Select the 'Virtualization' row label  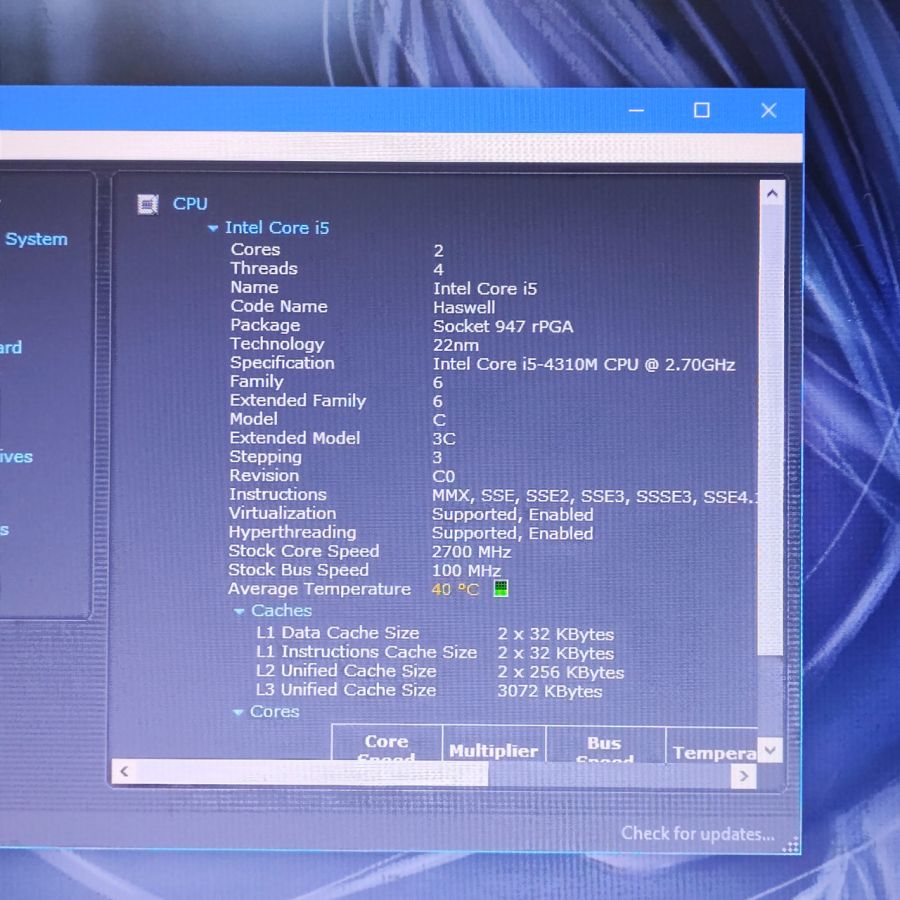coord(282,513)
